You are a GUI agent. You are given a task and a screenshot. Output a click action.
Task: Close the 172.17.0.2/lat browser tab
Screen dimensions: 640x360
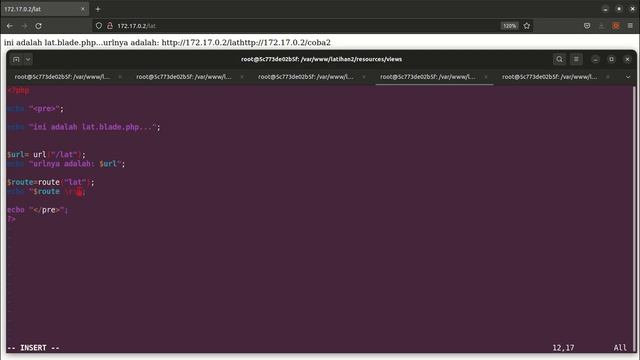pos(83,9)
